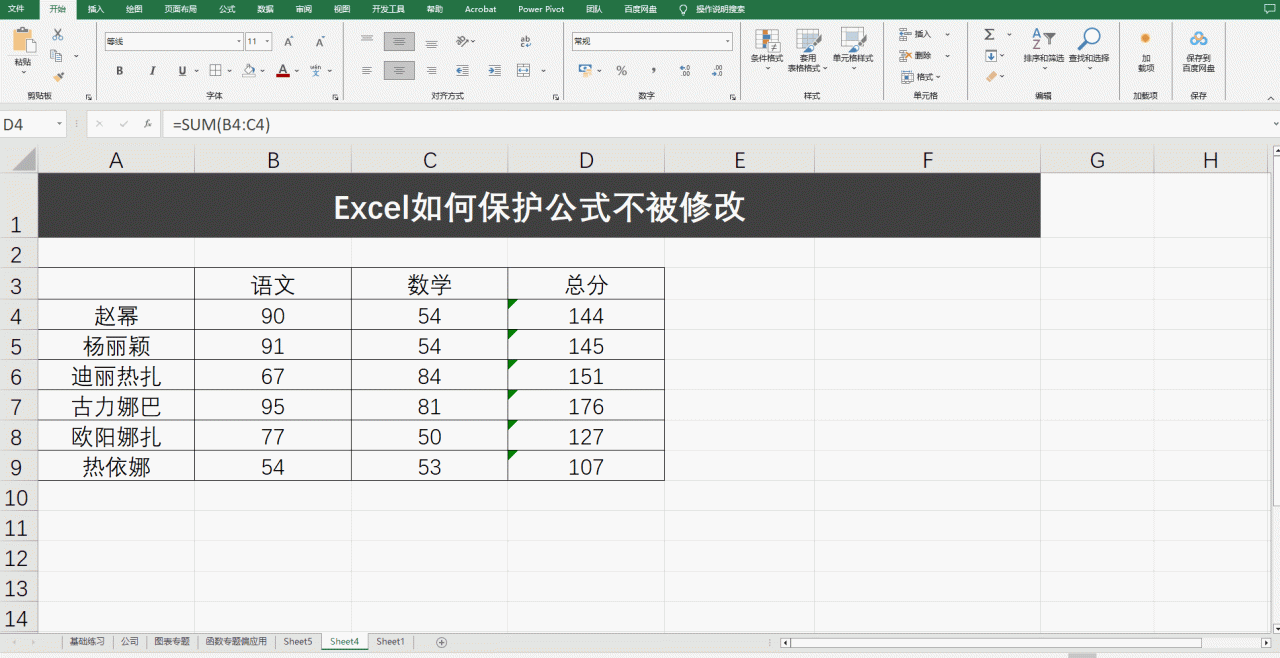Click Merge and Center icon
Viewport: 1280px width, 658px height.
click(x=524, y=71)
